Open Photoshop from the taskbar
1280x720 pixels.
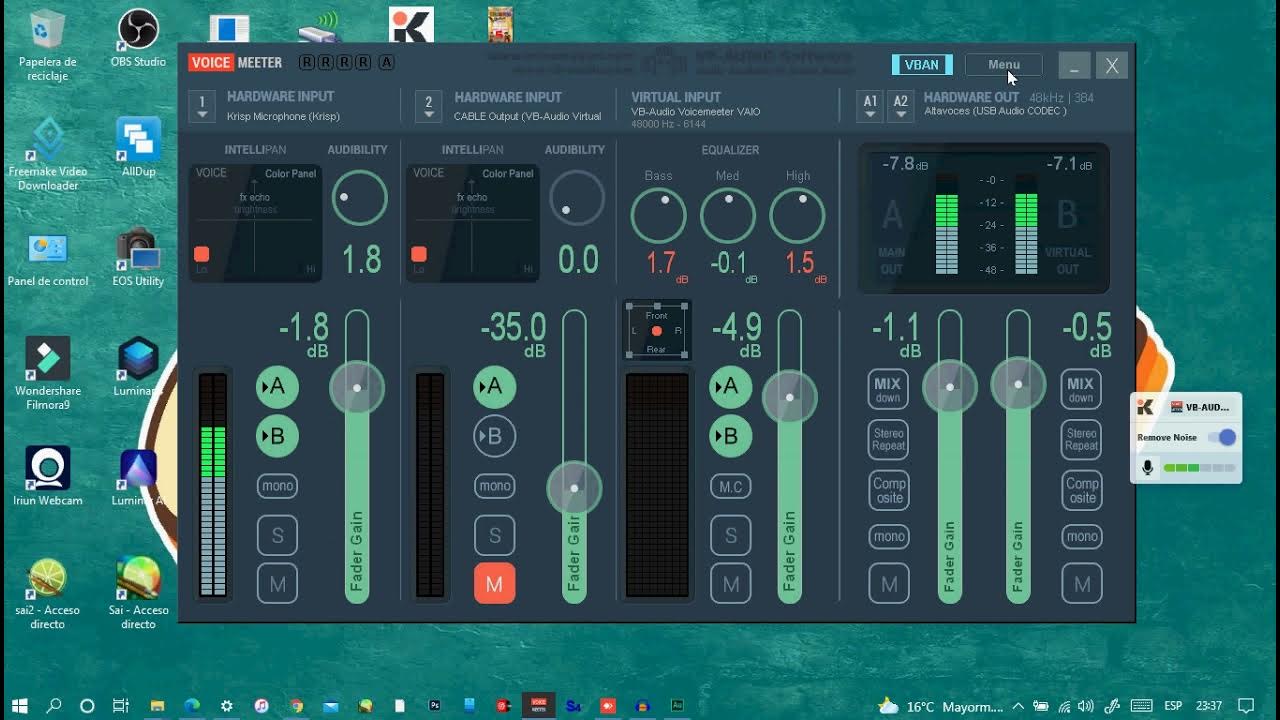(x=435, y=705)
